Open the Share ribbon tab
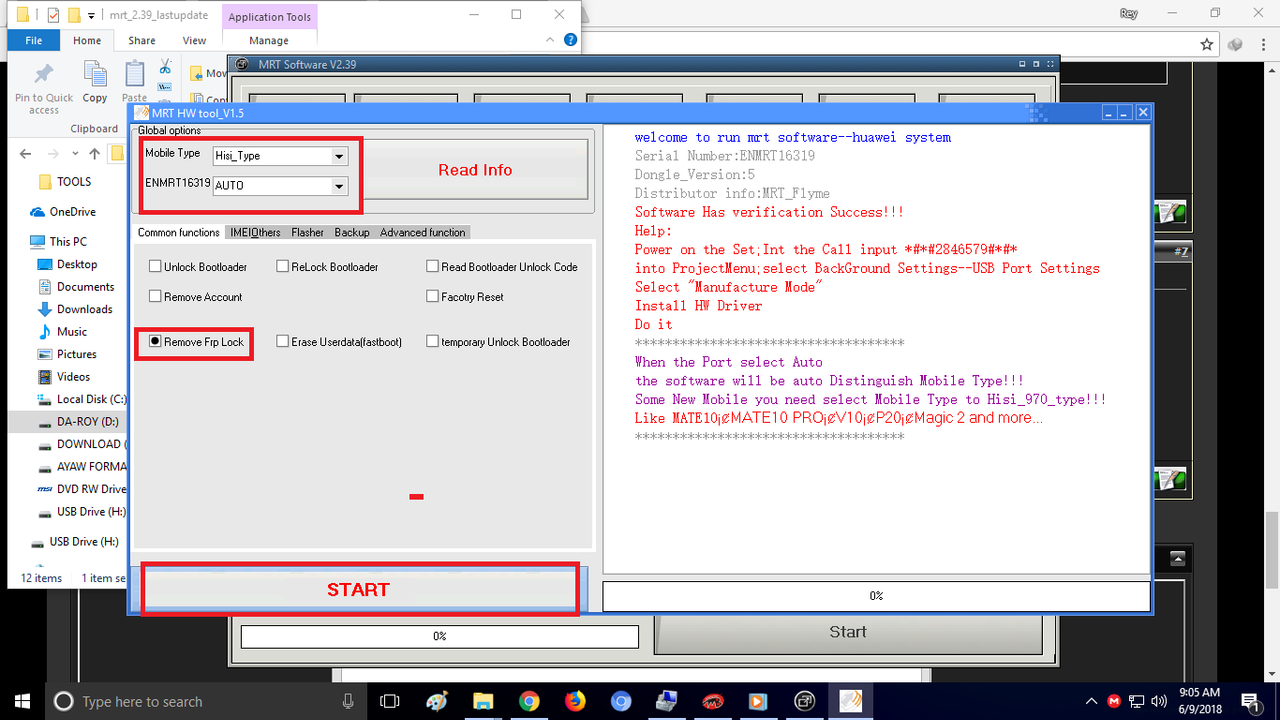Viewport: 1280px width, 720px height. pyautogui.click(x=142, y=41)
